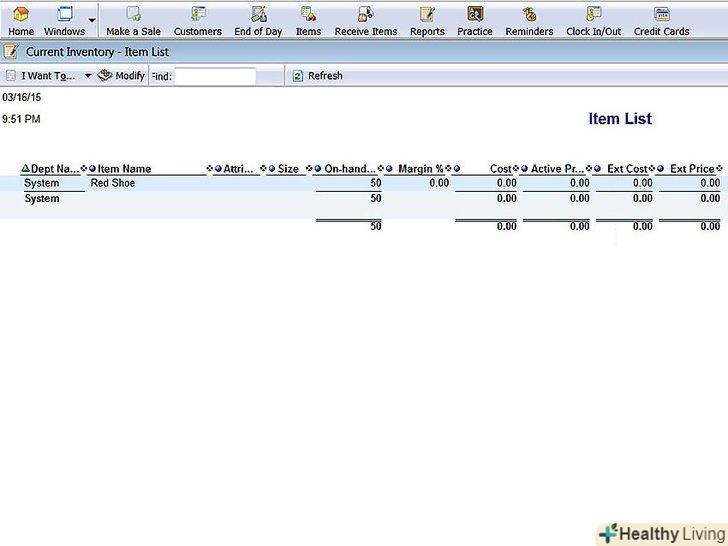This screenshot has height=546, width=728.
Task: Click the Modify button
Action: (x=122, y=75)
